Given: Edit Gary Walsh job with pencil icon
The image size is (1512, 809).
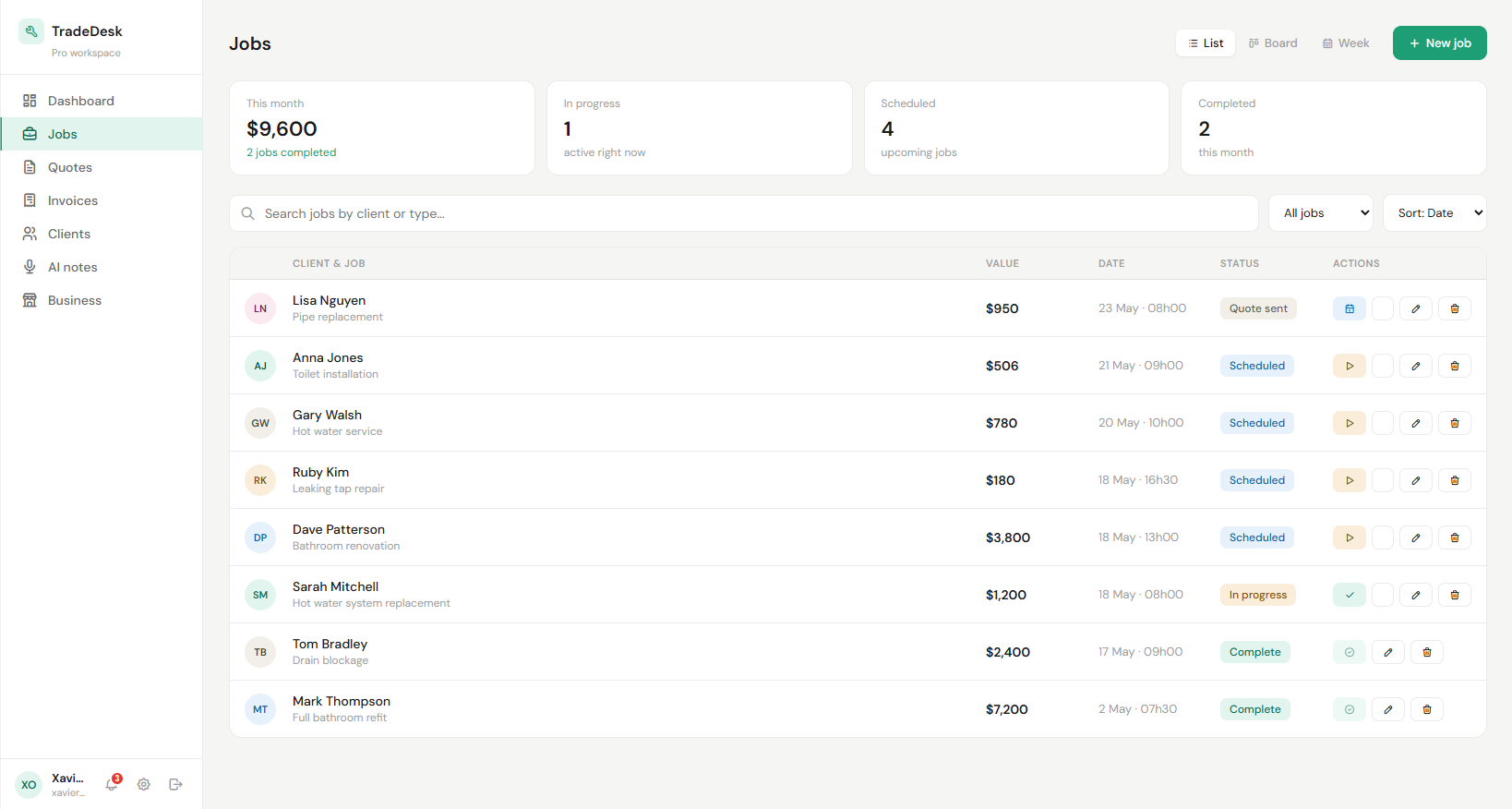Looking at the screenshot, I should click(x=1415, y=423).
